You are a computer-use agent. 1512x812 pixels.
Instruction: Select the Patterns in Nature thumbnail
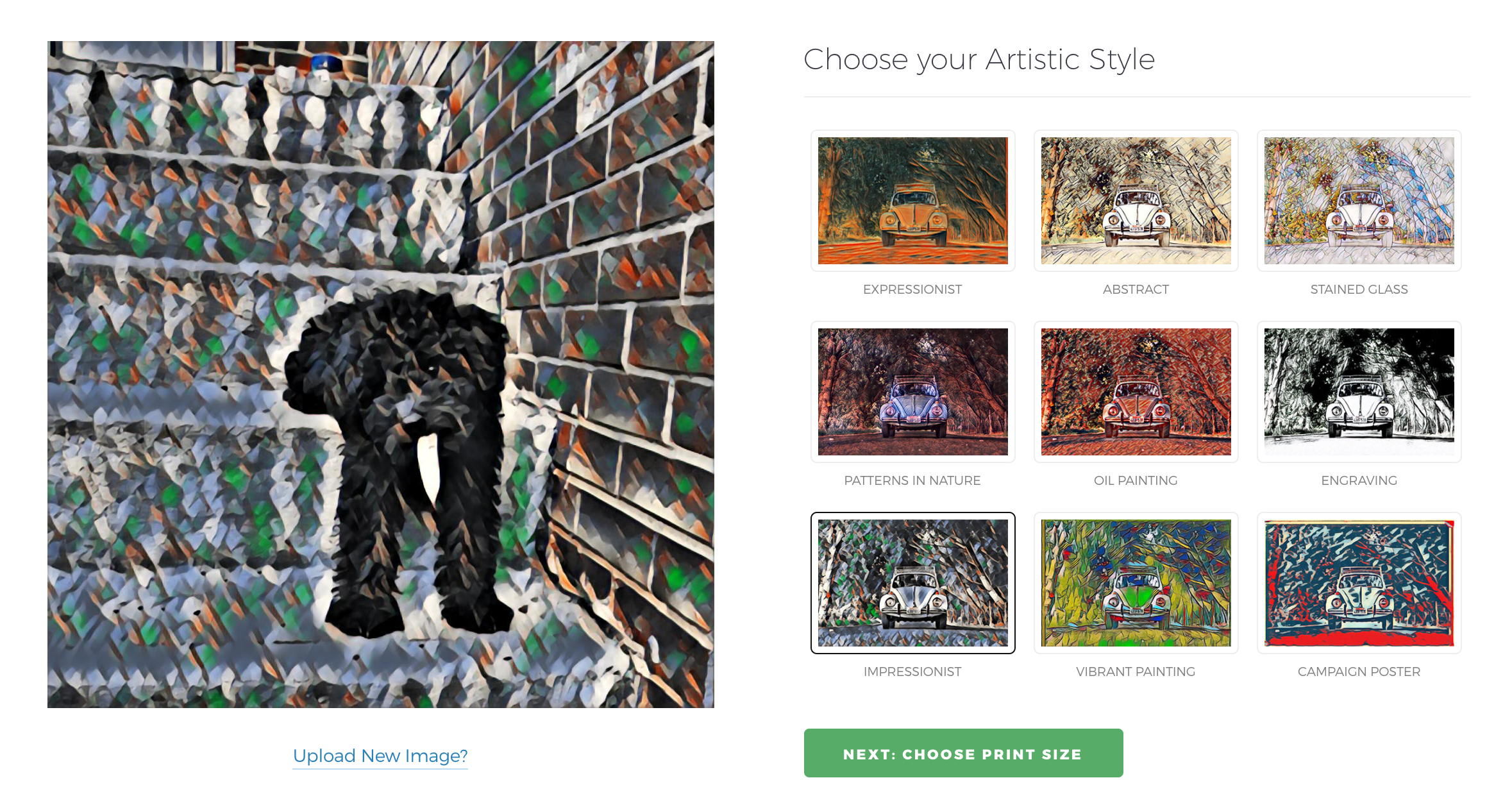pos(912,391)
